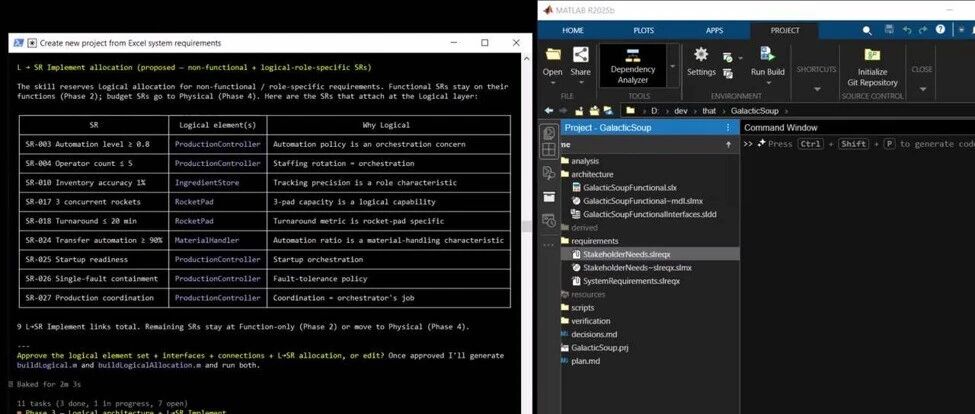Viewport: 975px width, 414px height.
Task: Expand the Open button dropdown arrow
Action: [x=553, y=83]
